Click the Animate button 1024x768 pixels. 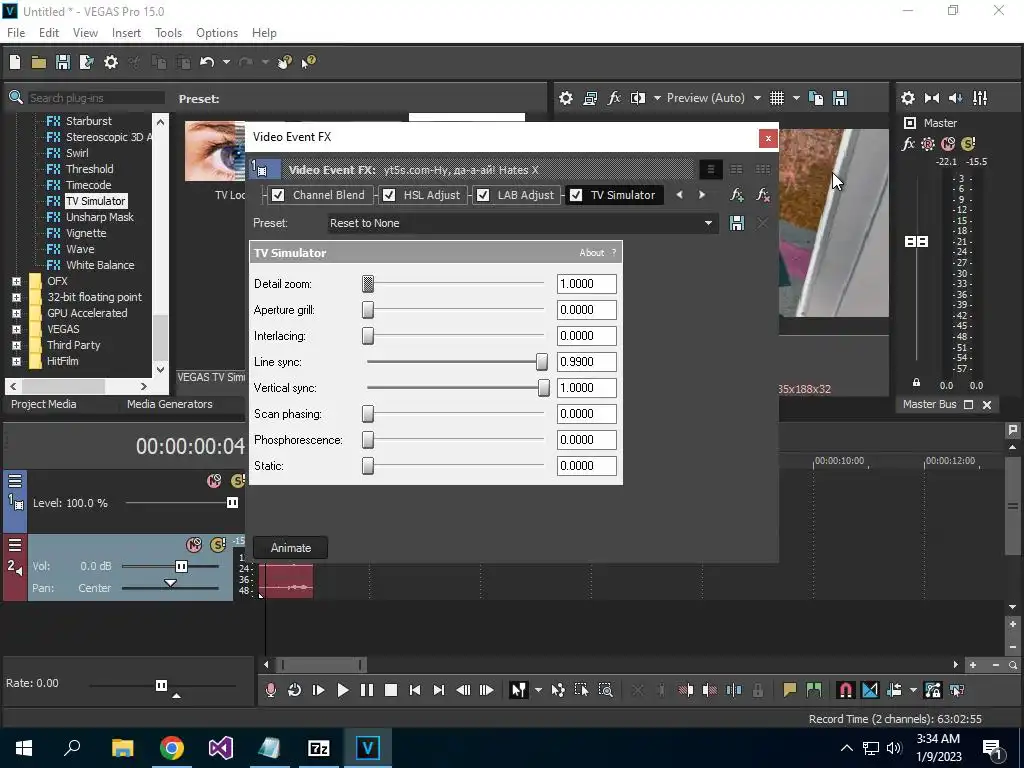[x=291, y=548]
